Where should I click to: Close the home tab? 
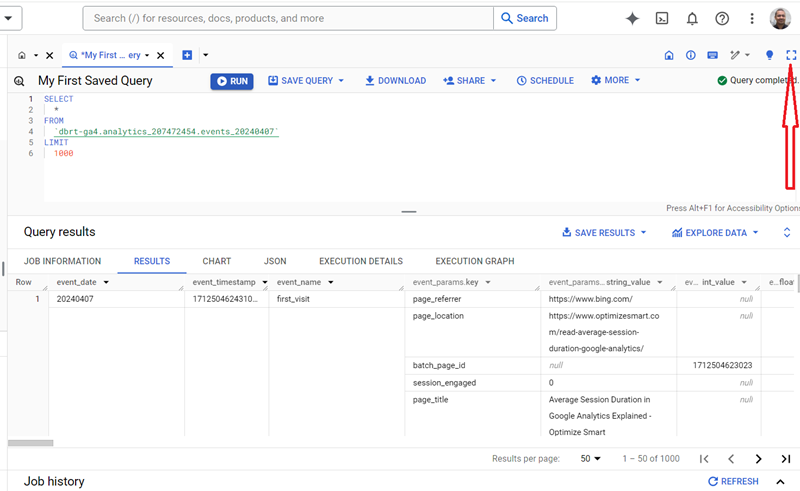(49, 55)
